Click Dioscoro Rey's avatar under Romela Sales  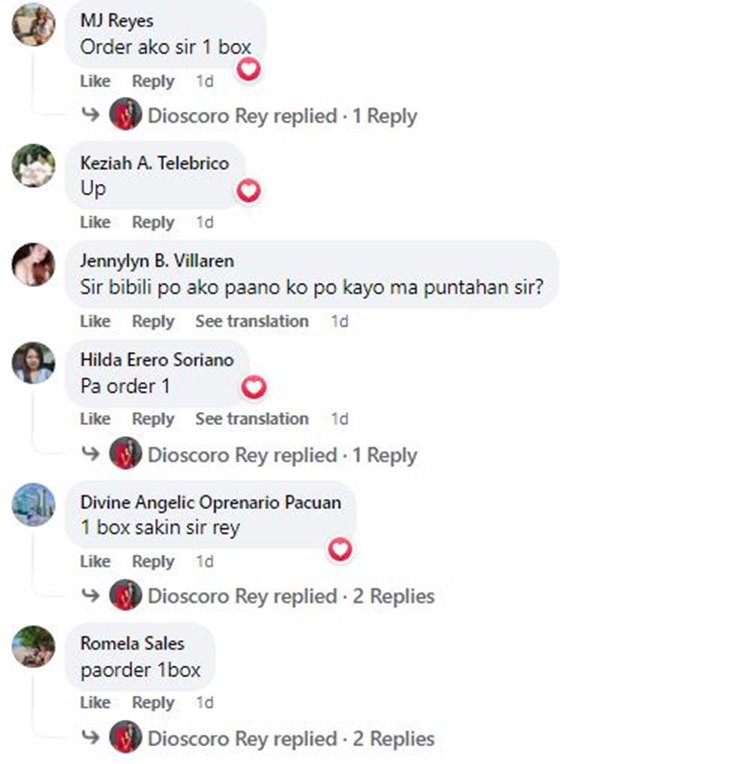point(125,737)
